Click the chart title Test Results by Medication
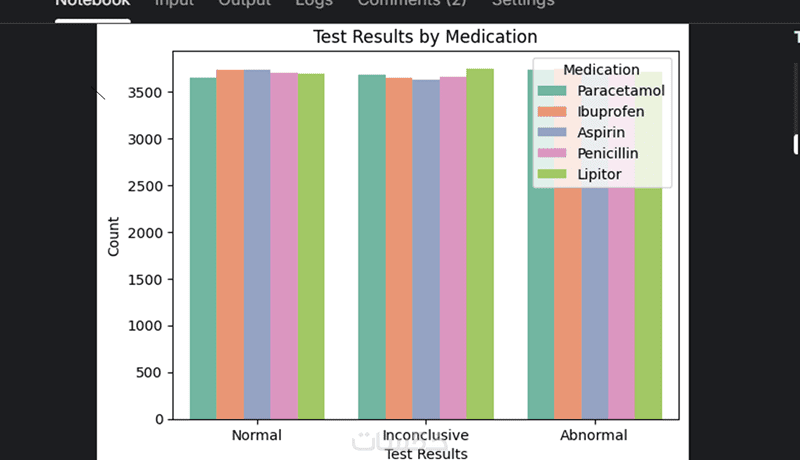Screen dimensions: 800x460 click(425, 37)
